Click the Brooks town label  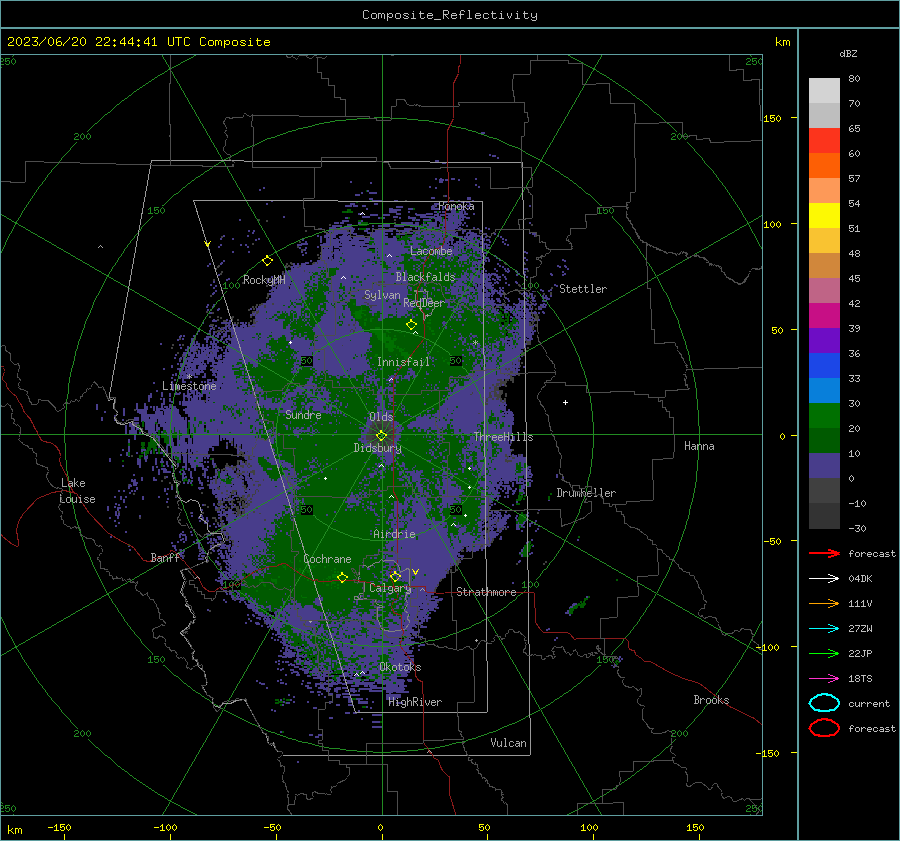711,700
